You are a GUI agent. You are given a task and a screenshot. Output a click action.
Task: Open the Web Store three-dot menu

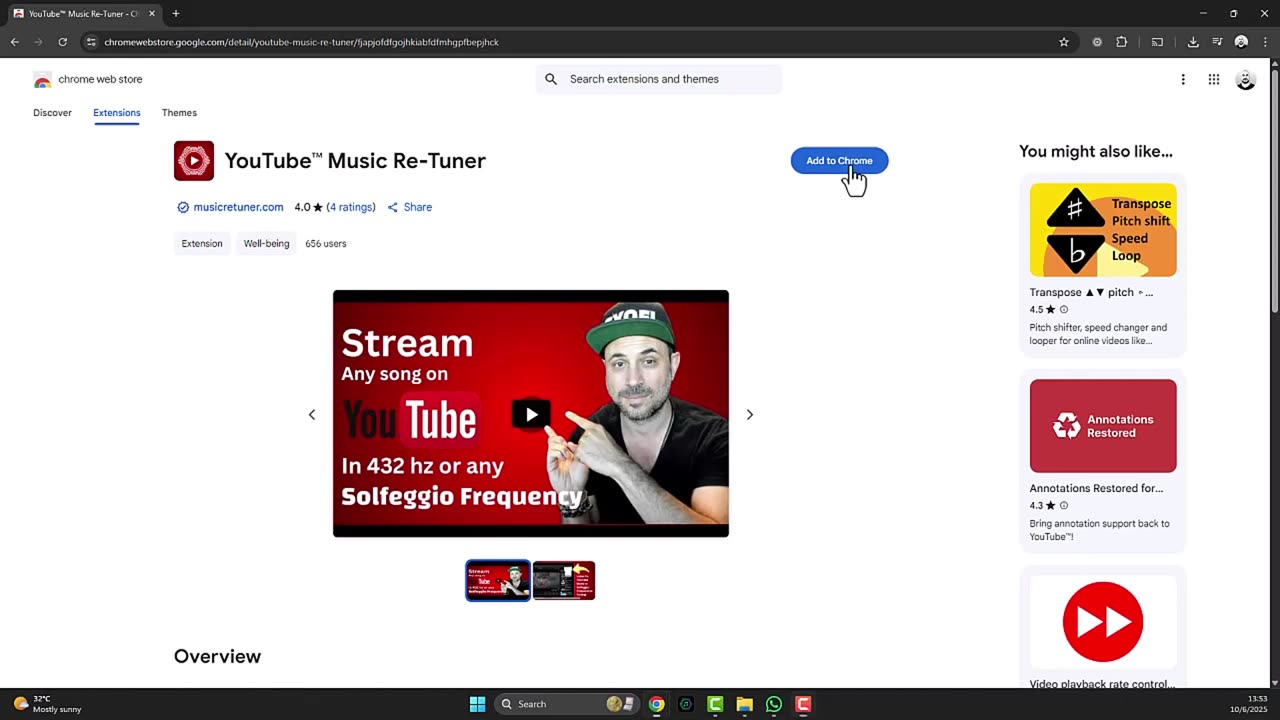pyautogui.click(x=1183, y=80)
